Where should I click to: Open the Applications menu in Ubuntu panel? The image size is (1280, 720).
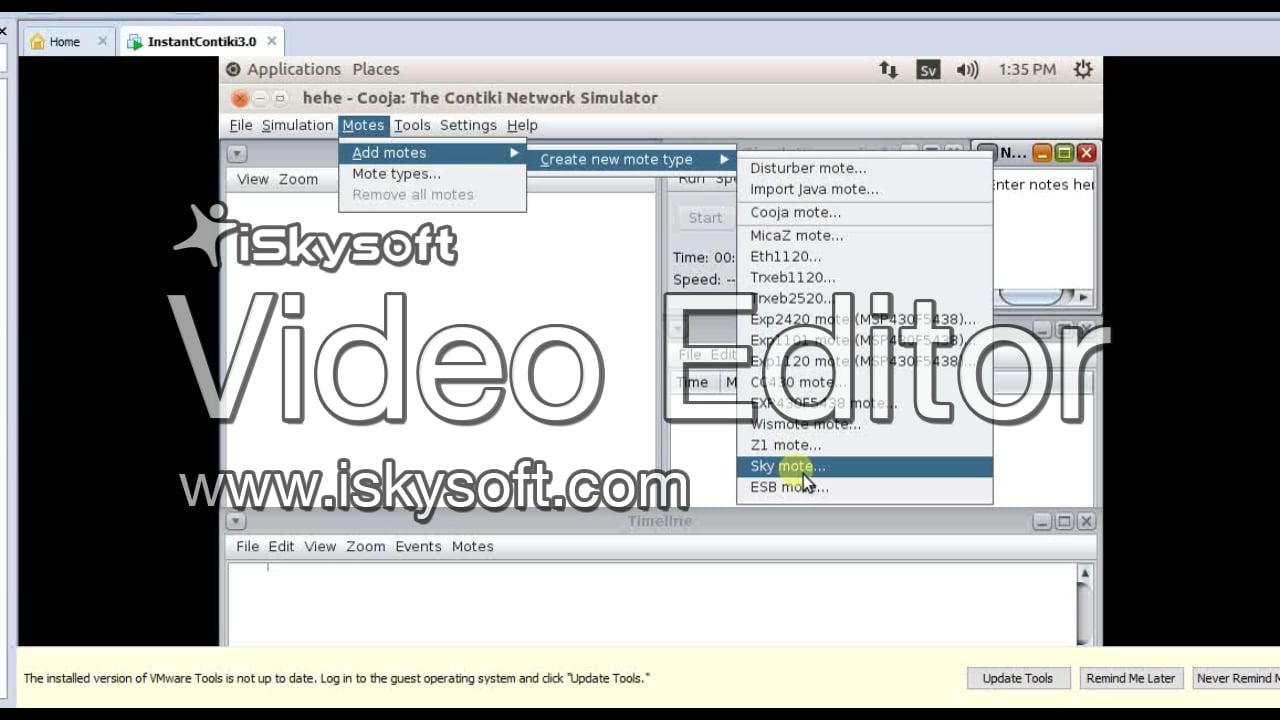click(294, 69)
